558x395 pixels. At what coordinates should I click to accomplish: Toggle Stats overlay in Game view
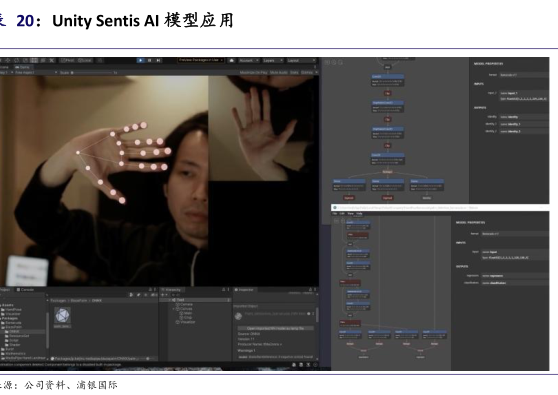coord(294,73)
